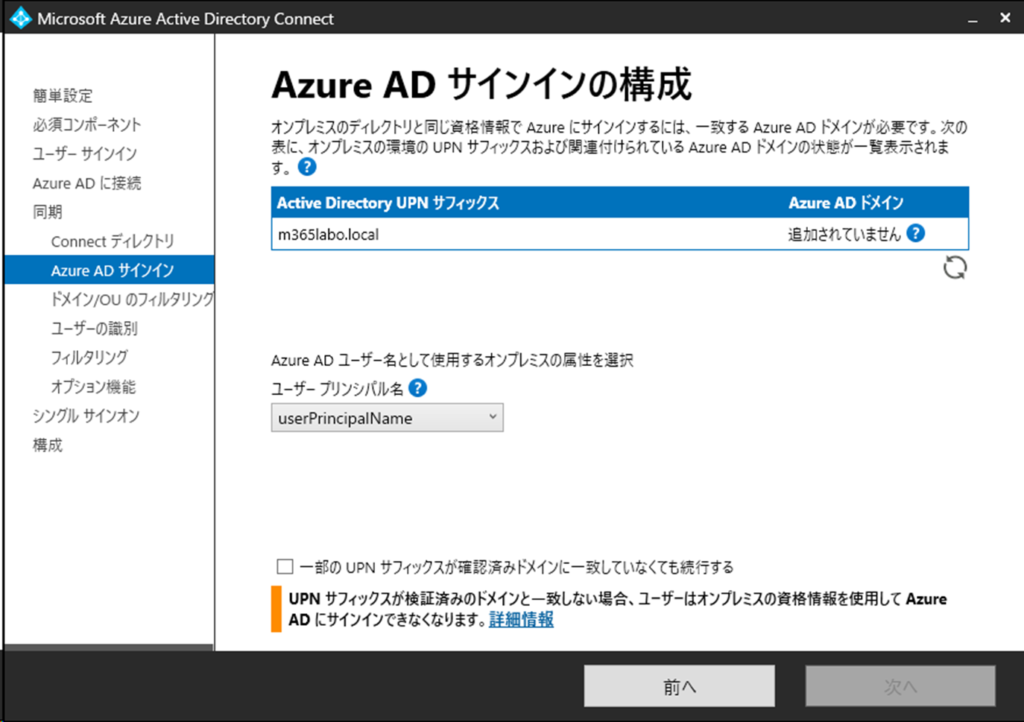Select Azure AD に接続 in sidebar

tap(87, 183)
